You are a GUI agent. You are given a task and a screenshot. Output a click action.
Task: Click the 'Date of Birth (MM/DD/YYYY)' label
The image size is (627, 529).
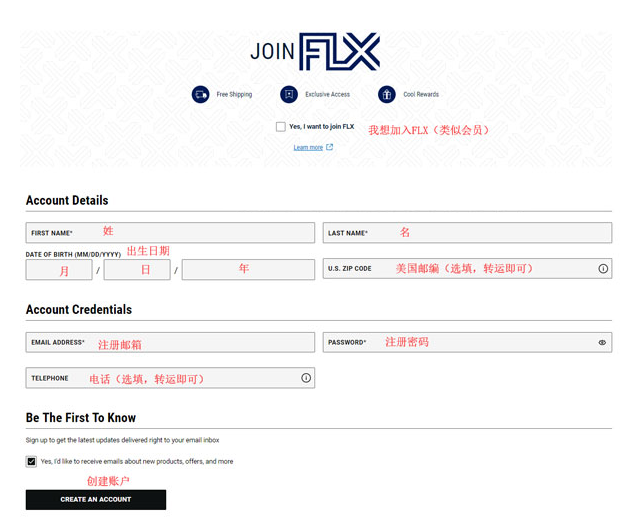[73, 254]
